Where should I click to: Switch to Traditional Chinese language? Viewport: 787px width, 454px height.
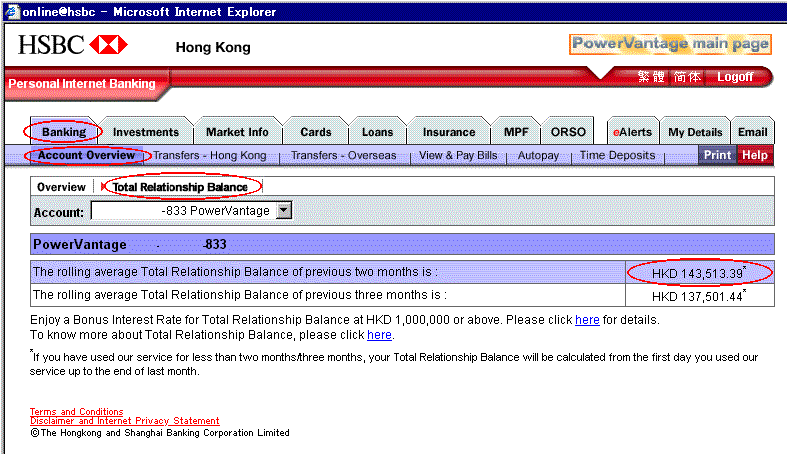tap(651, 77)
